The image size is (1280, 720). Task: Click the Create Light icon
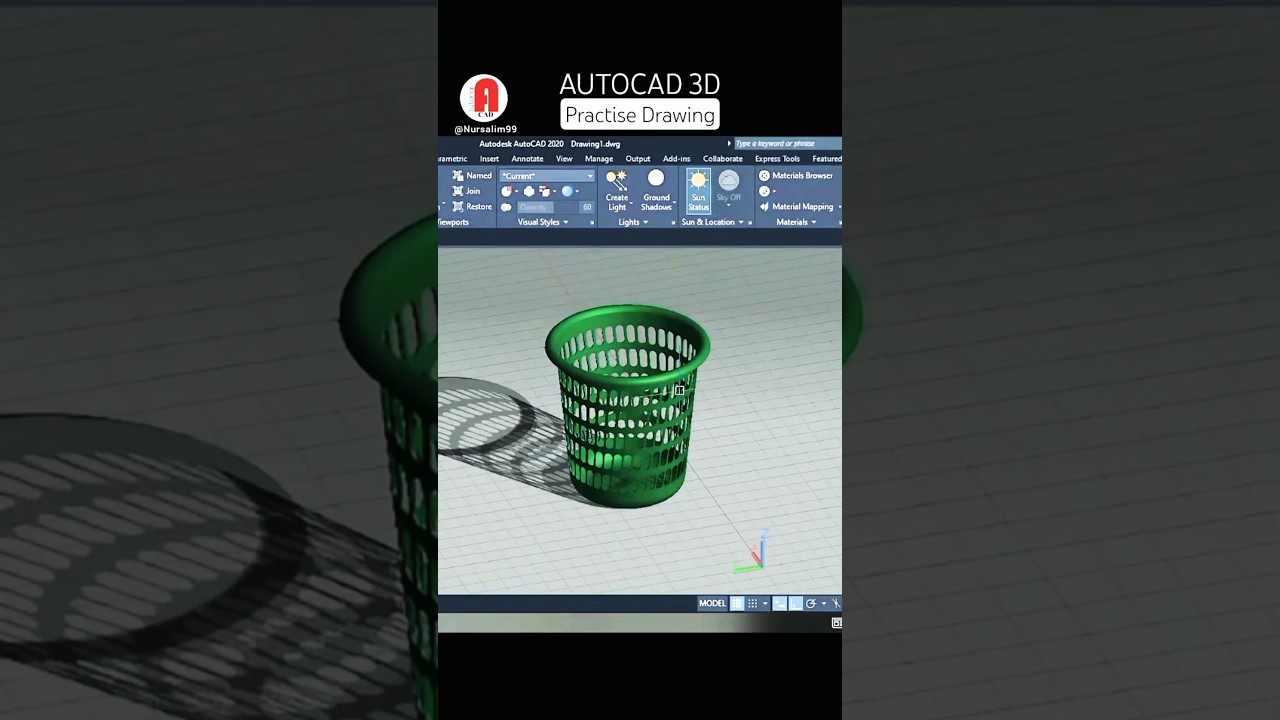click(x=616, y=179)
